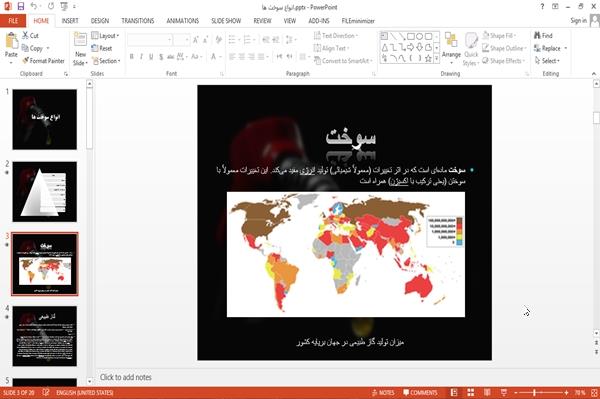Select slide 4 thumbnail in panel
This screenshot has height=399, width=600.
tap(44, 336)
